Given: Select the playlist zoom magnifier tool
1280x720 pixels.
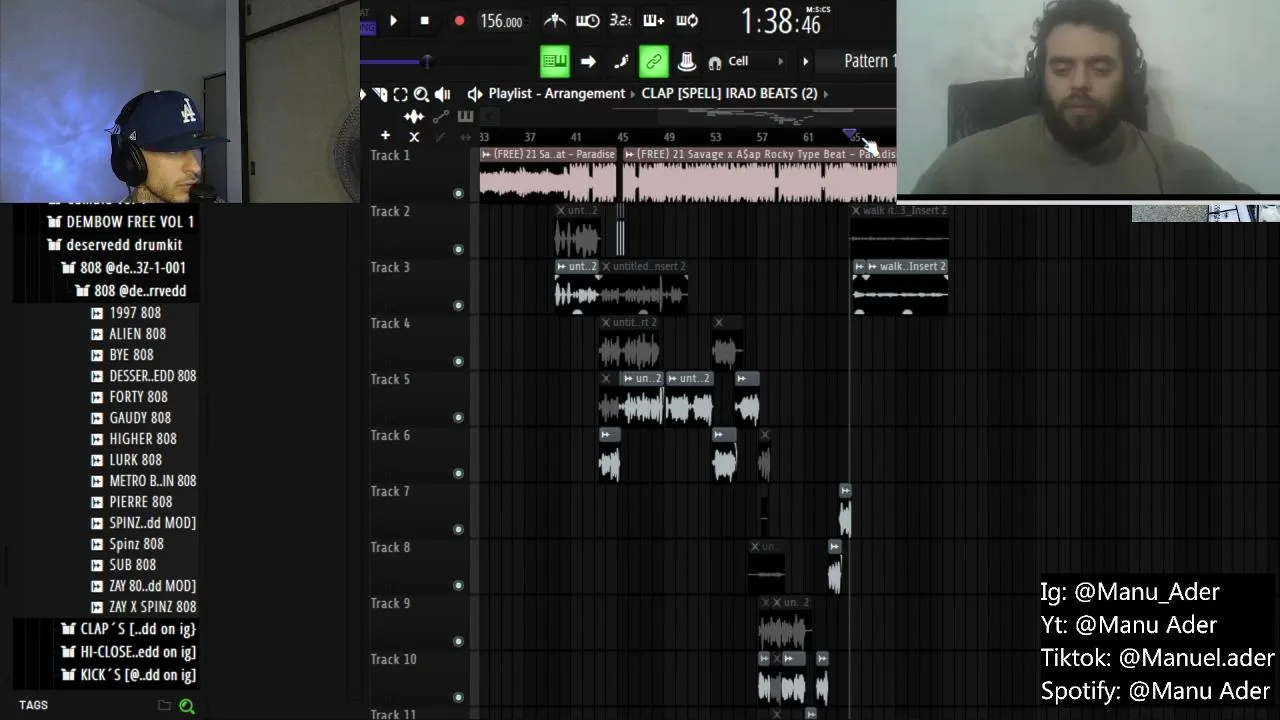Looking at the screenshot, I should [x=421, y=94].
